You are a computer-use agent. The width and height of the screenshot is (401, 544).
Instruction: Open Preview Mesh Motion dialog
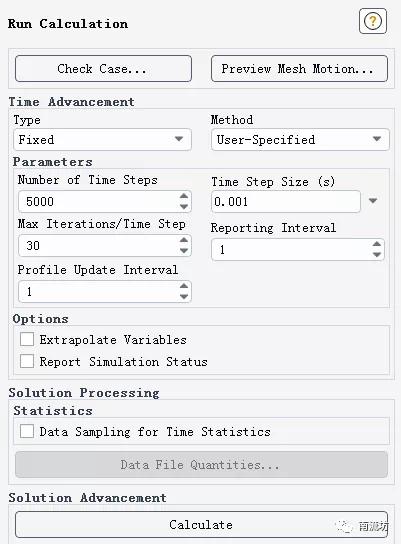[299, 69]
